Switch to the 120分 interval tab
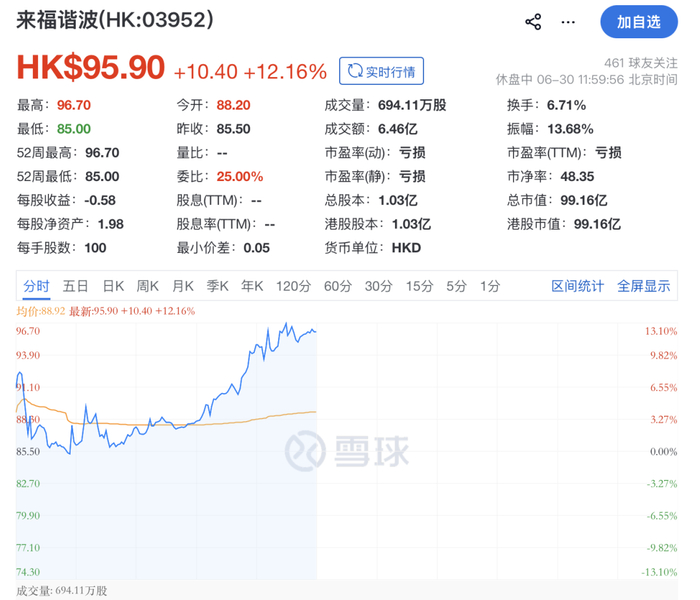The width and height of the screenshot is (700, 600). 293,286
